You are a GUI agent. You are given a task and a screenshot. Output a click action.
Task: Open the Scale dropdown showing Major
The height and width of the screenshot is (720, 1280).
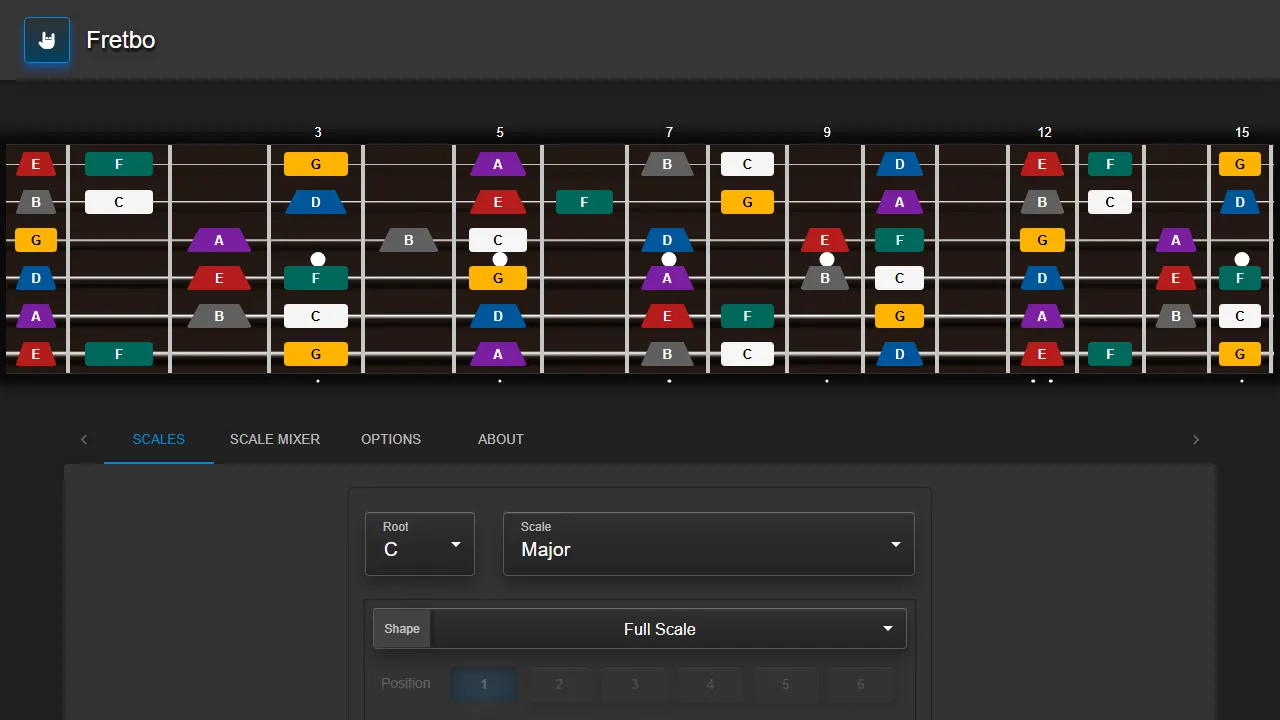[709, 544]
